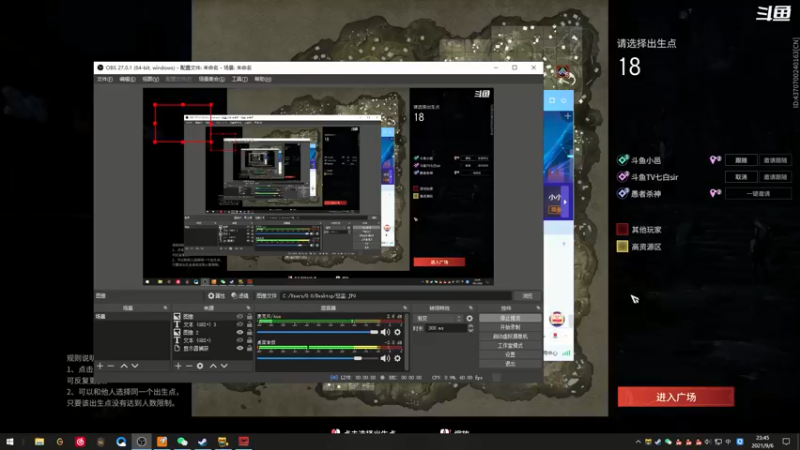Open transition properties gear beside 渐变
Screen dimensions: 800x450
[x=469, y=318]
